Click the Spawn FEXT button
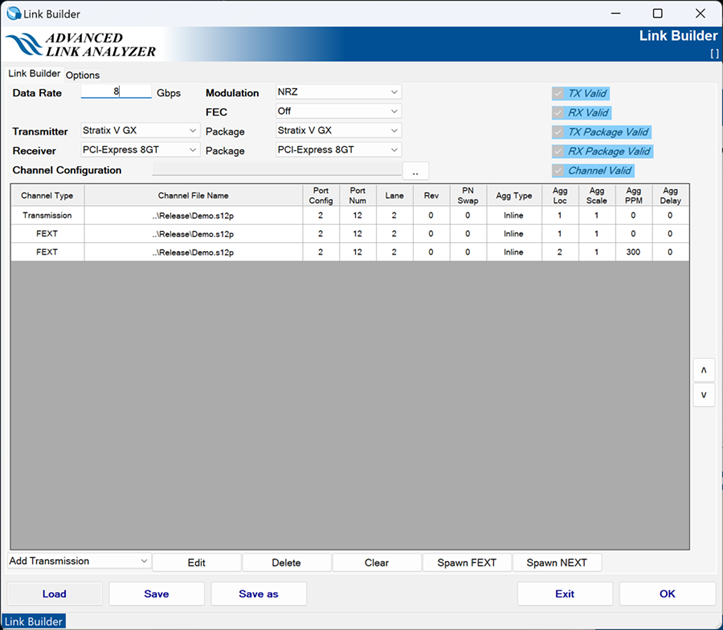 [467, 563]
